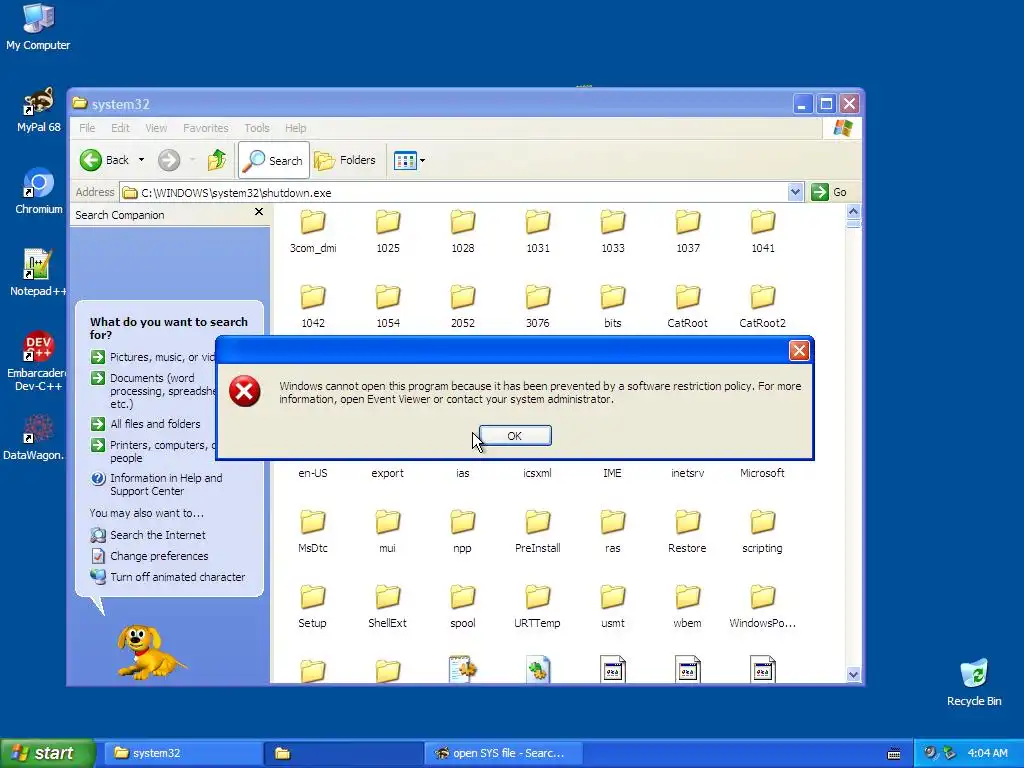Launch Embarcadero Dev-C++ shortcut
Image resolution: width=1024 pixels, height=768 pixels.
pos(38,361)
